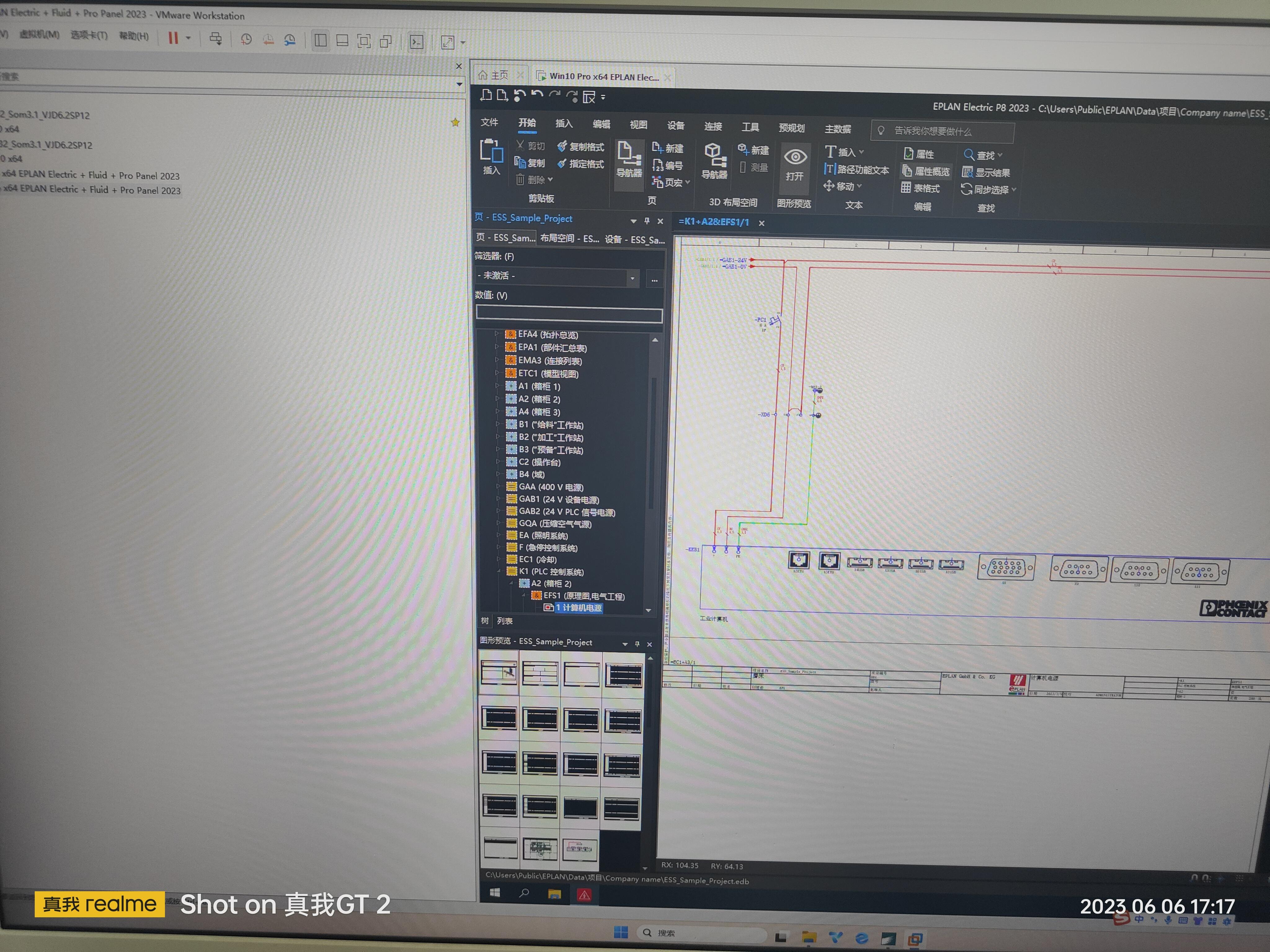Pin the graphical preview panel

(637, 644)
